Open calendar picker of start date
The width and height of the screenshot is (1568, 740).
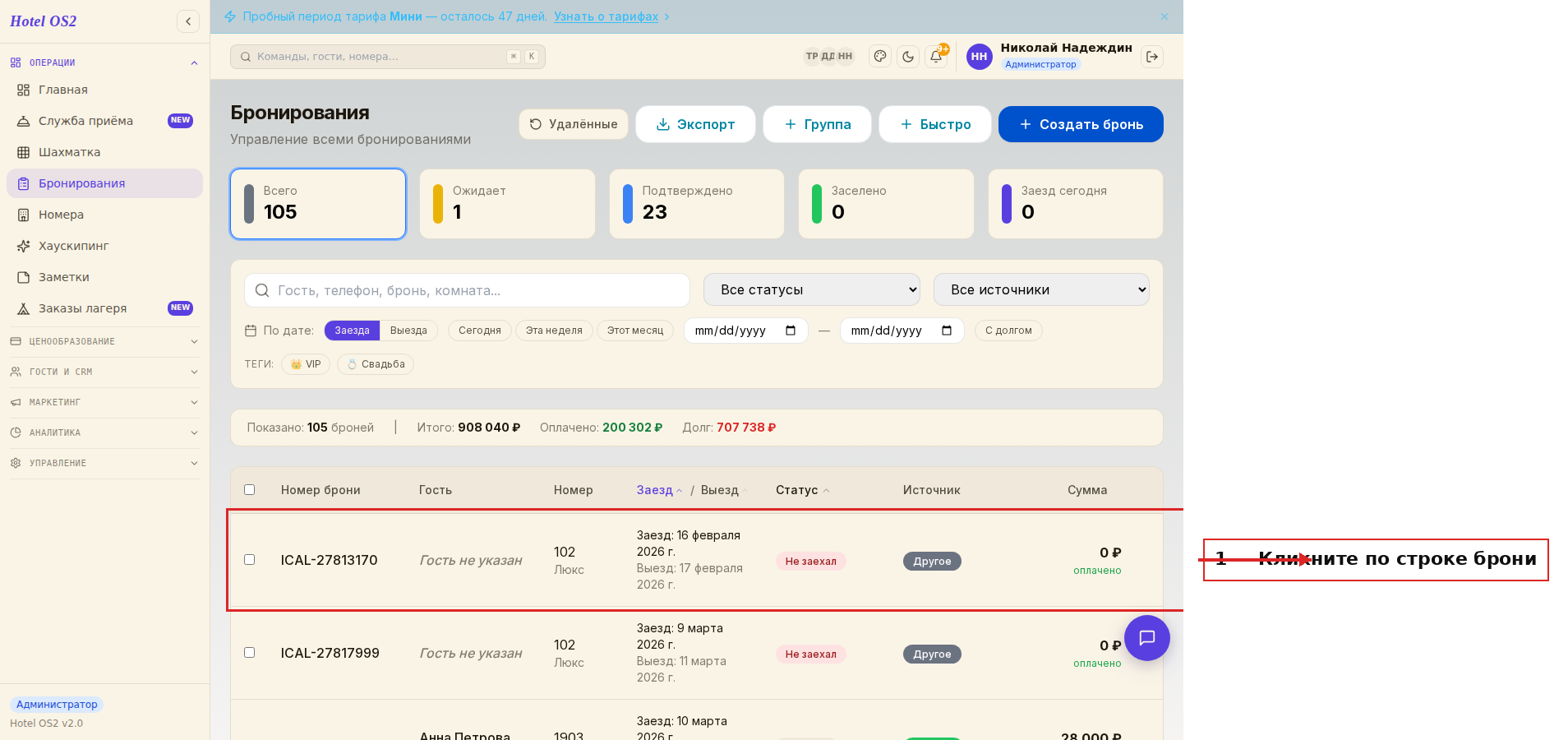tap(791, 331)
